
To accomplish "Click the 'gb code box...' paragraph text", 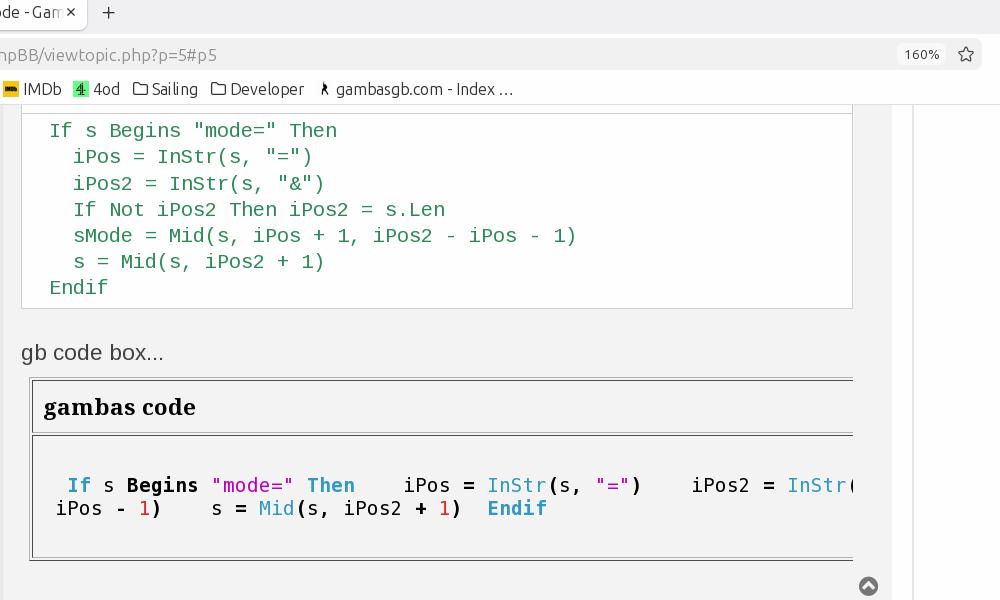I will 92,352.
